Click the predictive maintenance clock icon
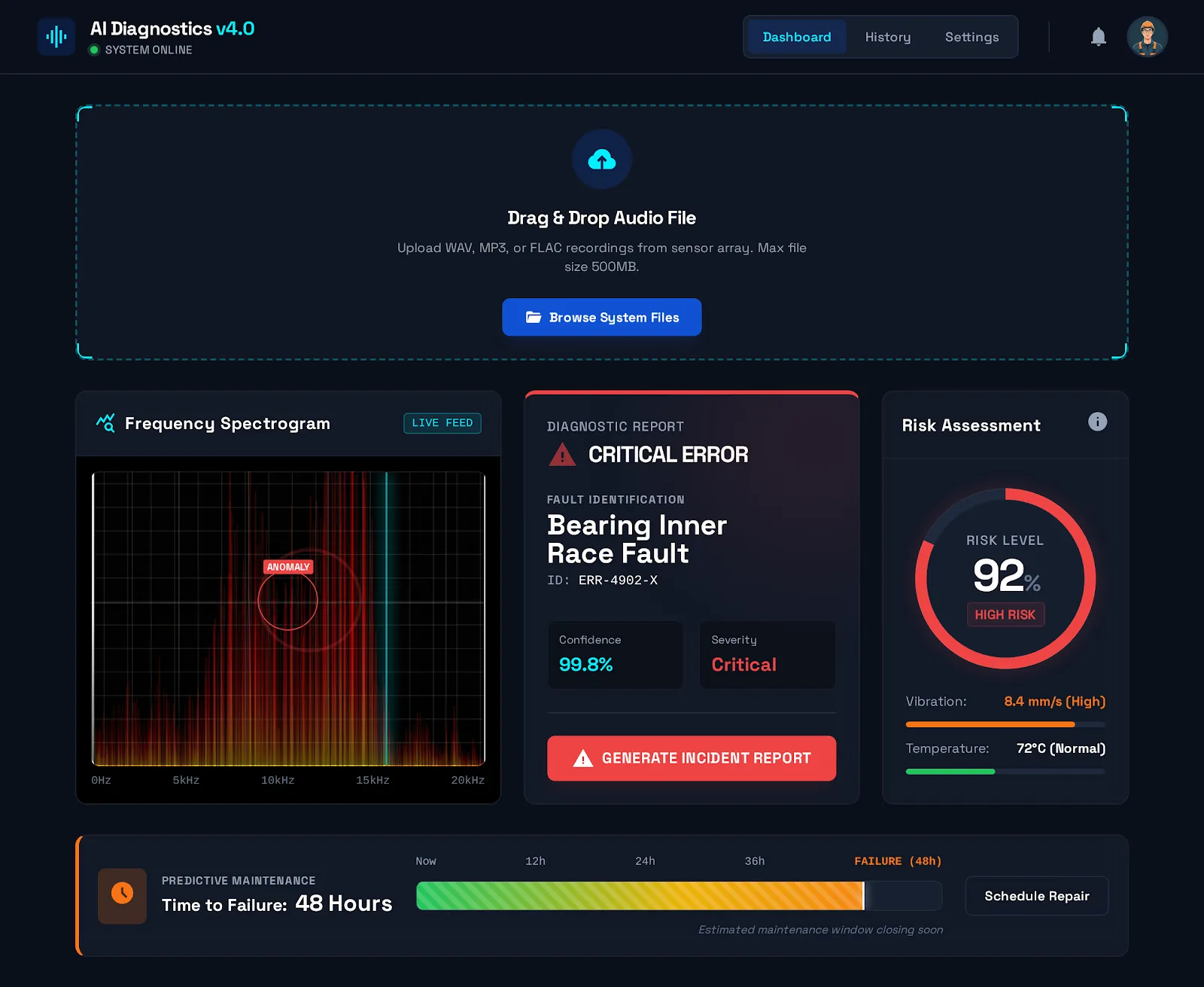 (x=122, y=895)
